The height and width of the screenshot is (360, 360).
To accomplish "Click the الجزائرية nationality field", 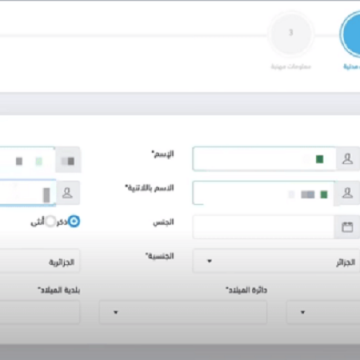I will [x=40, y=261].
